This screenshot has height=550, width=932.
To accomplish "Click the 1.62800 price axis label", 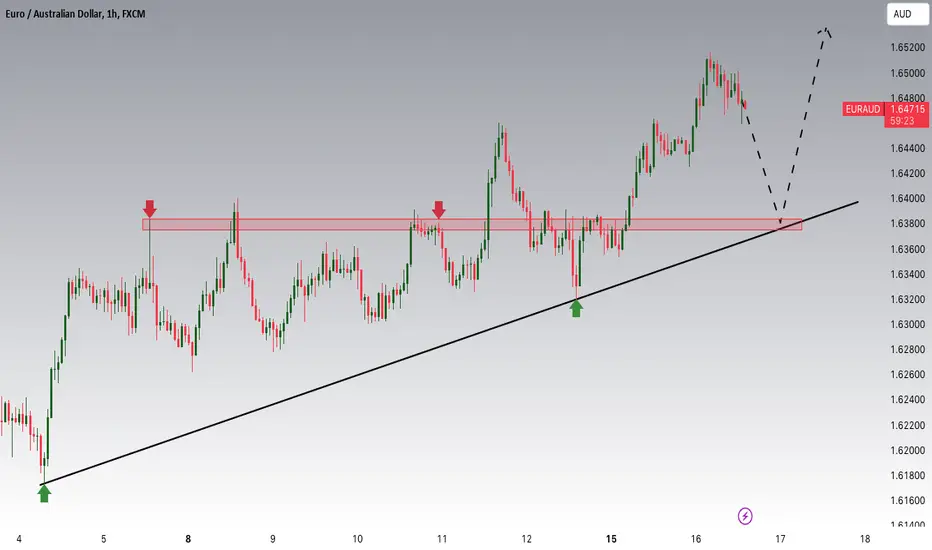I will click(907, 349).
